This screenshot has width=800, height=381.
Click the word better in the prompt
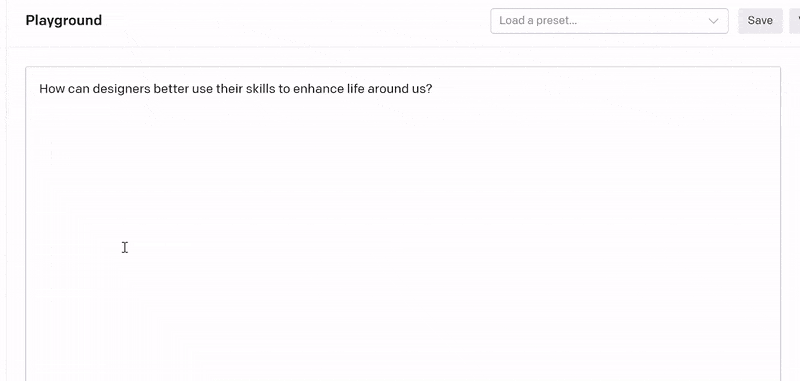170,89
